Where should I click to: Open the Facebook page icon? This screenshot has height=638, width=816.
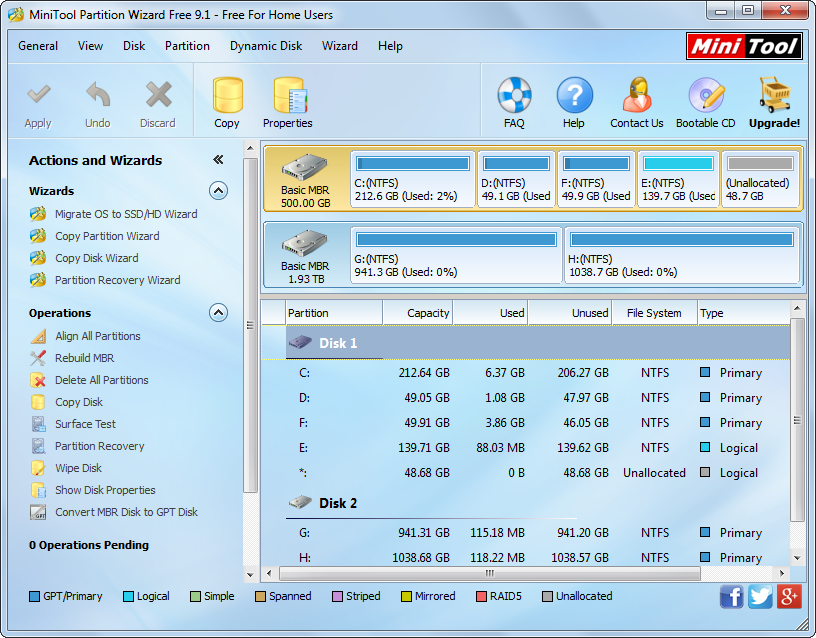tap(732, 596)
